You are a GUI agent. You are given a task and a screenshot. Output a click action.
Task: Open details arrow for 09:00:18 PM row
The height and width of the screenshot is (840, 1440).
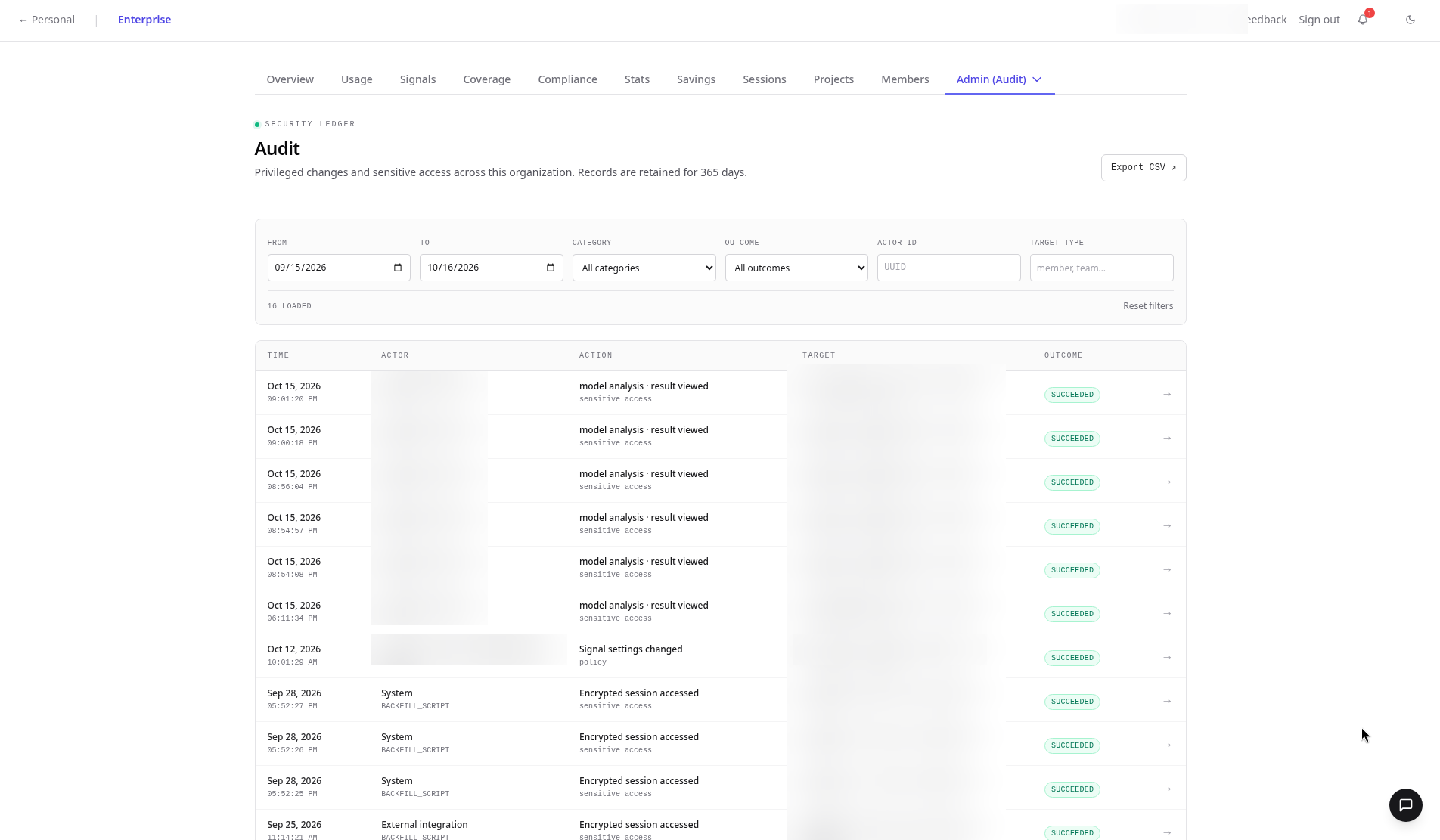coord(1167,438)
